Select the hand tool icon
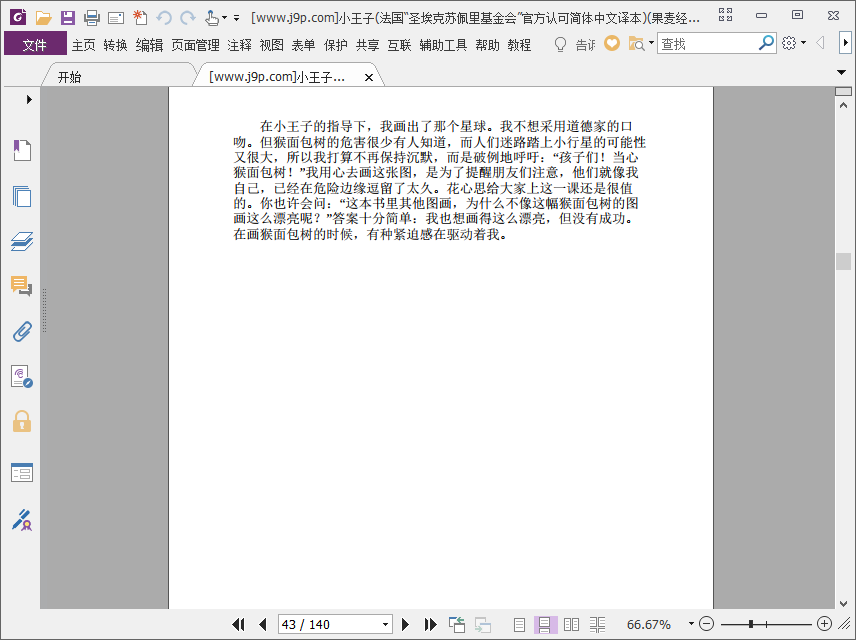Image resolution: width=856 pixels, height=640 pixels. [x=212, y=18]
